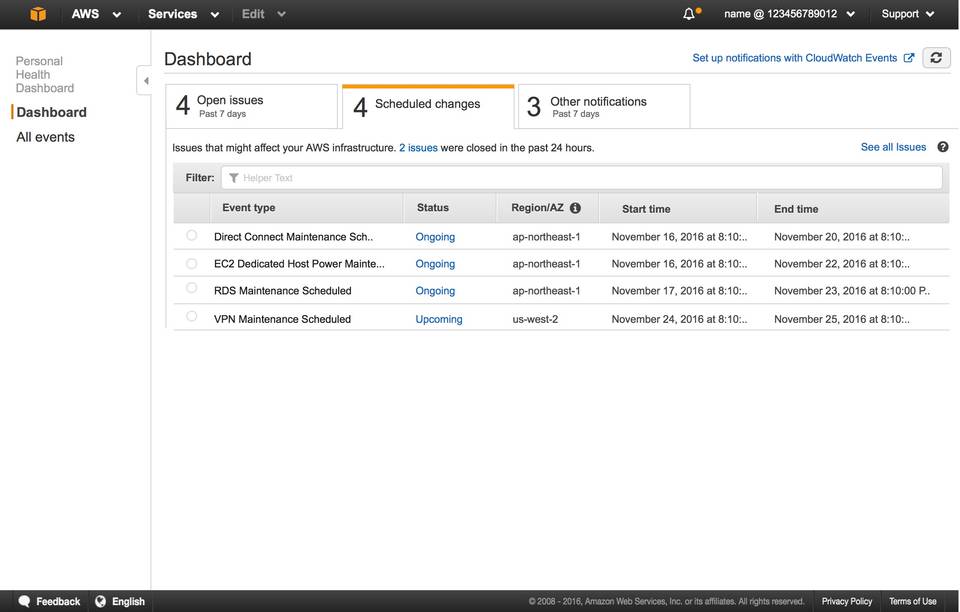Click the AWS logo cube icon
960x612 pixels.
(x=38, y=14)
